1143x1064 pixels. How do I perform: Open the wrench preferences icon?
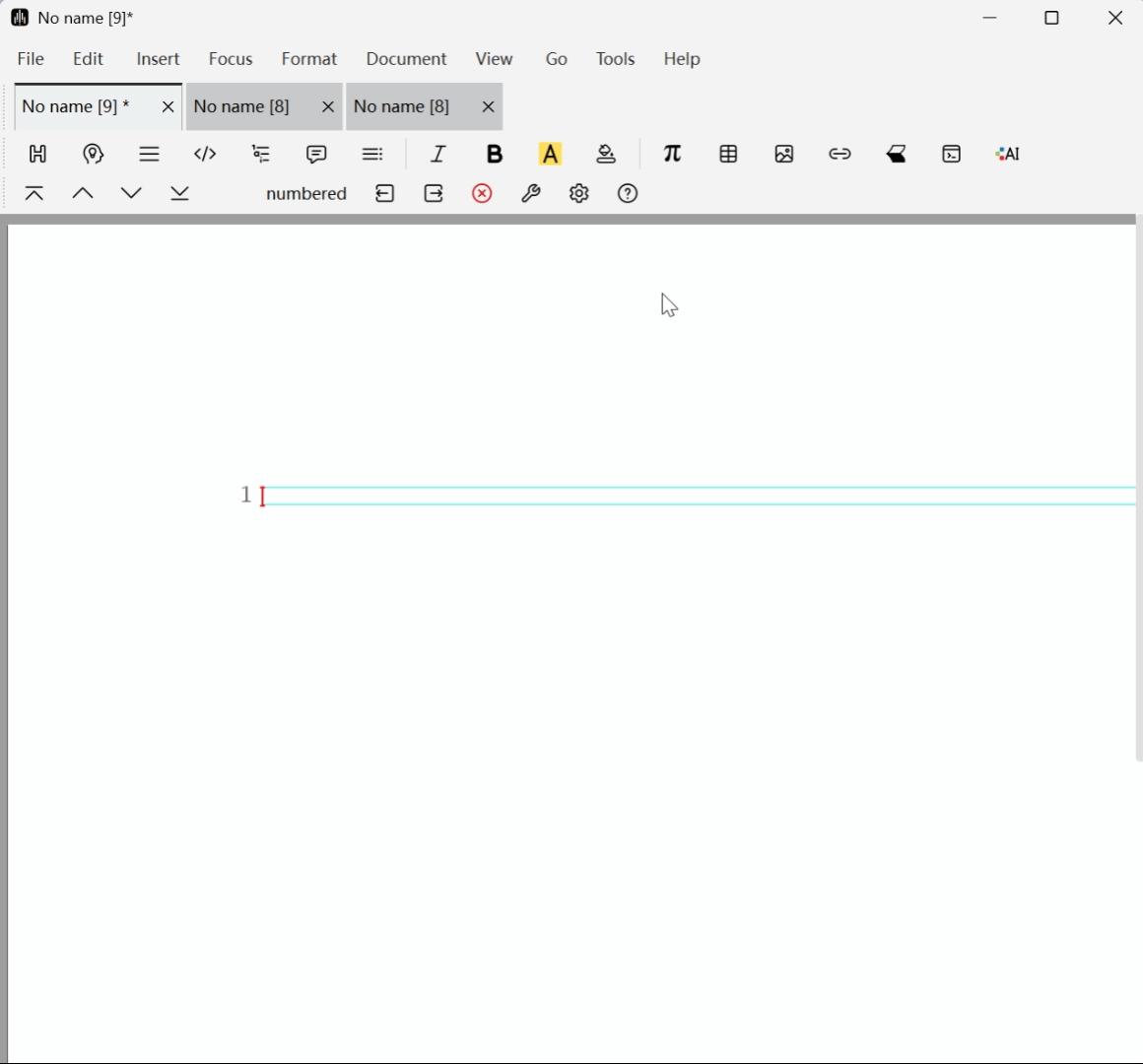click(530, 194)
